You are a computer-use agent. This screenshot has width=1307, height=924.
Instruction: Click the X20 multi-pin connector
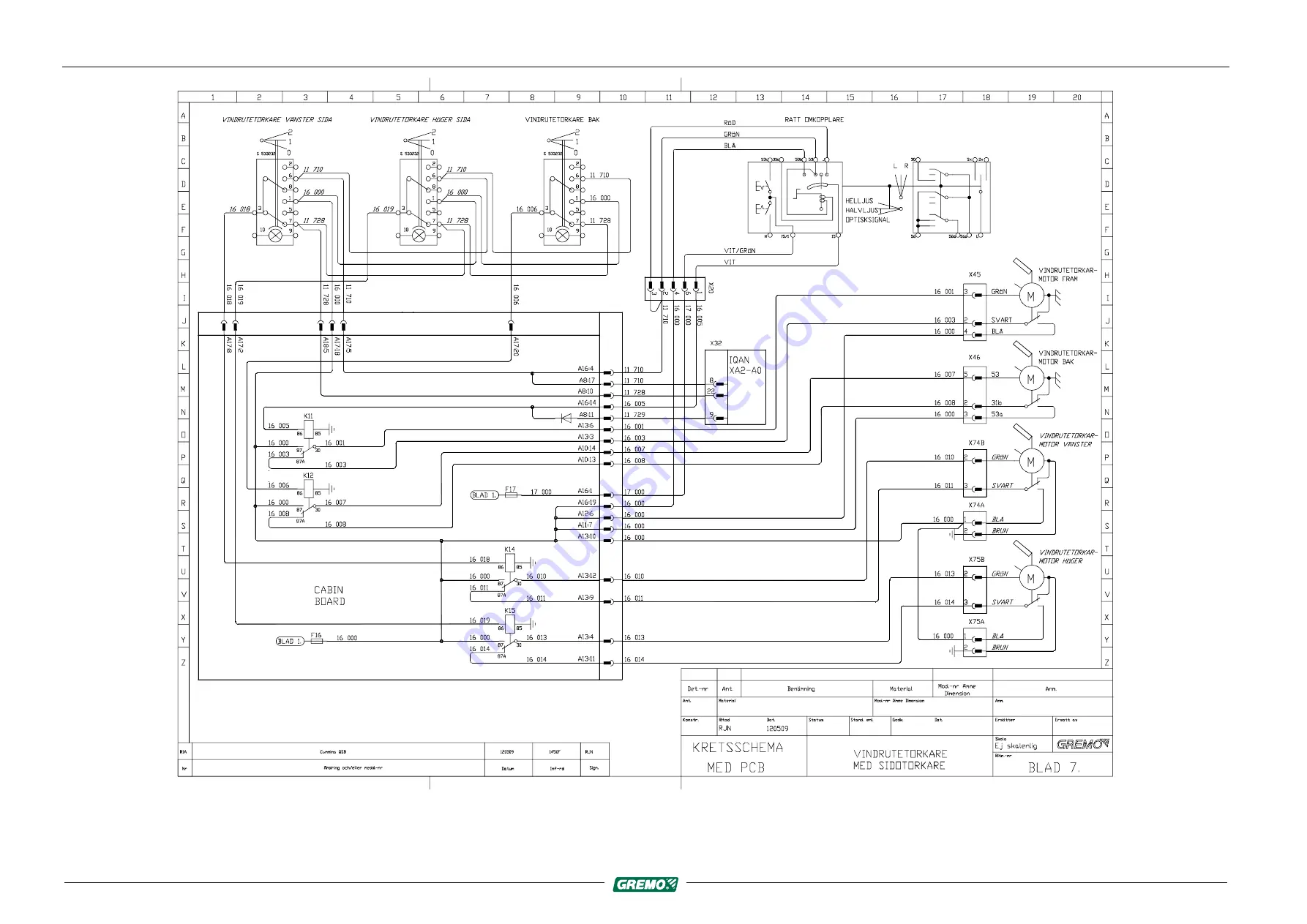point(675,288)
